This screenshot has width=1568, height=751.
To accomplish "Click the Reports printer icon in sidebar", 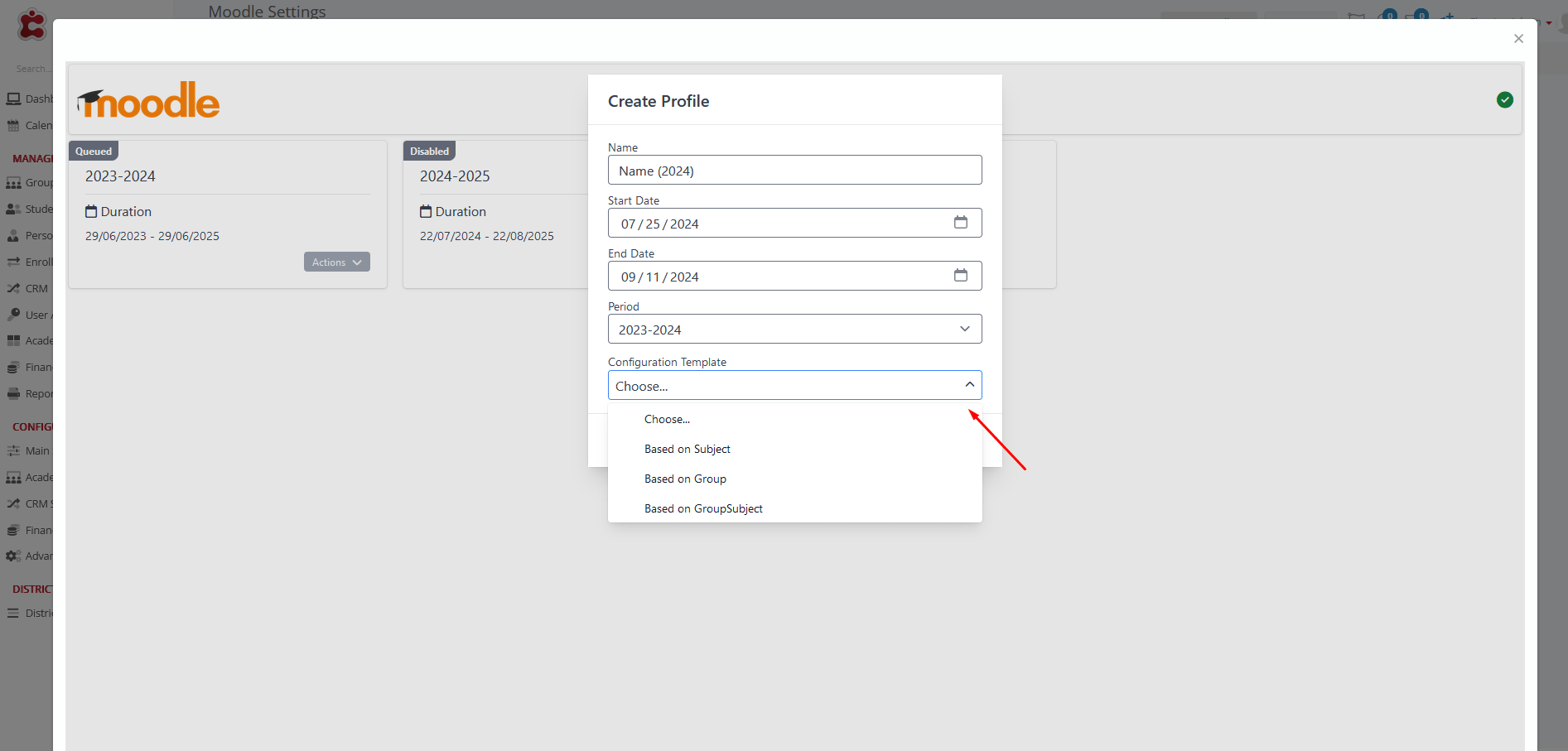I will click(x=13, y=394).
